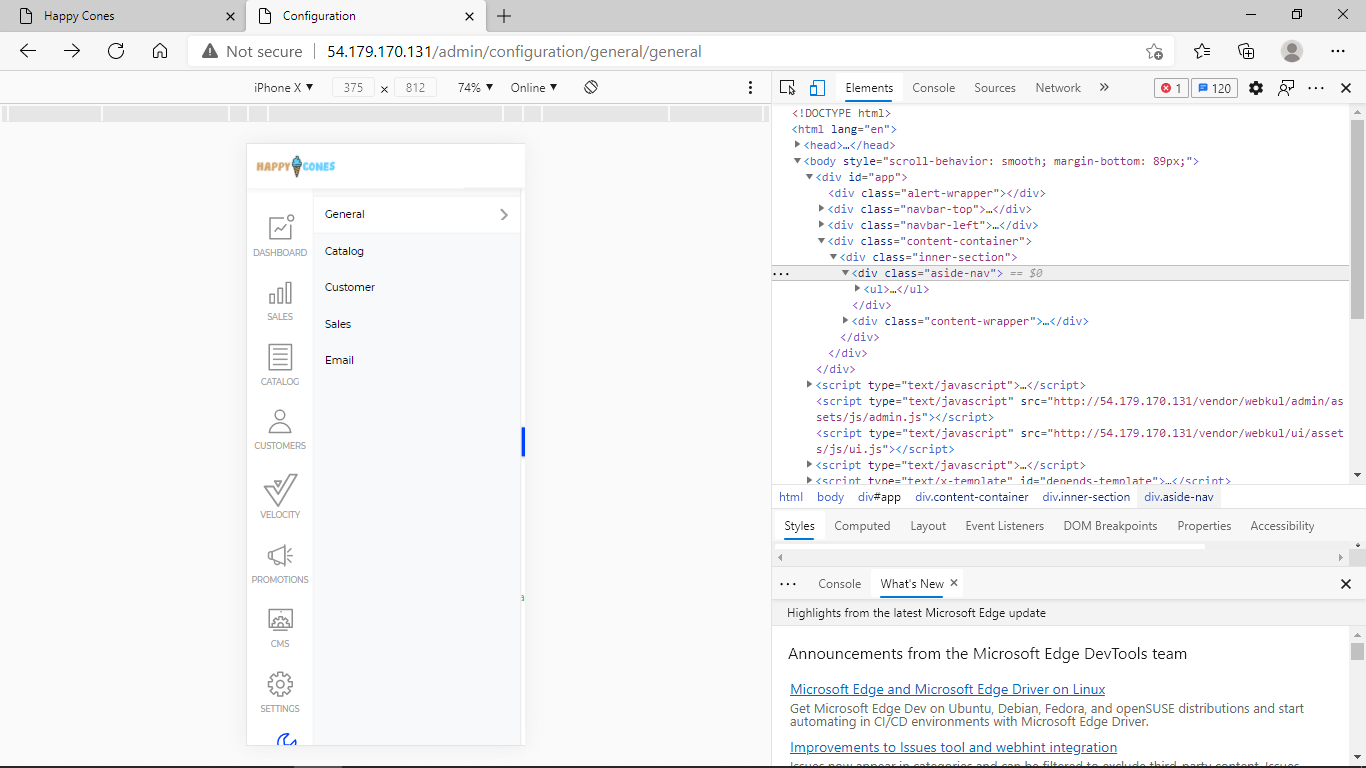Open the iPhone X device dropdown
Image resolution: width=1366 pixels, height=768 pixels.
[284, 88]
